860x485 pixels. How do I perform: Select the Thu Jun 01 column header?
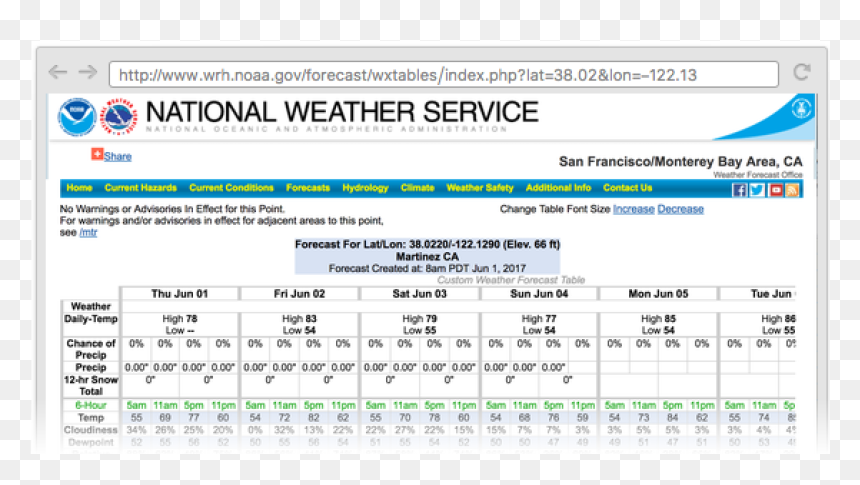click(179, 294)
